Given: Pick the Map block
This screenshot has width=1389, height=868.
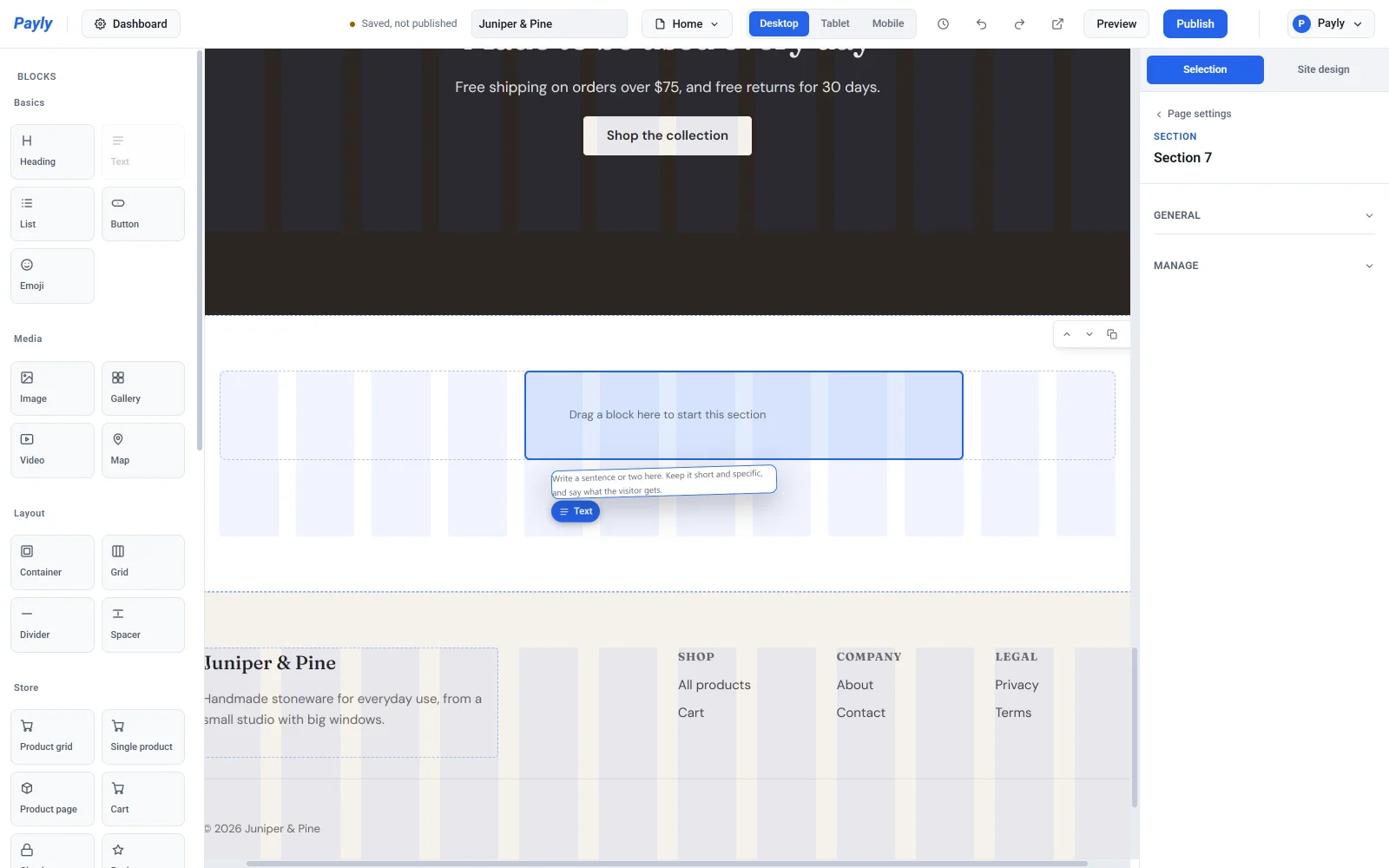Looking at the screenshot, I should pos(143,450).
